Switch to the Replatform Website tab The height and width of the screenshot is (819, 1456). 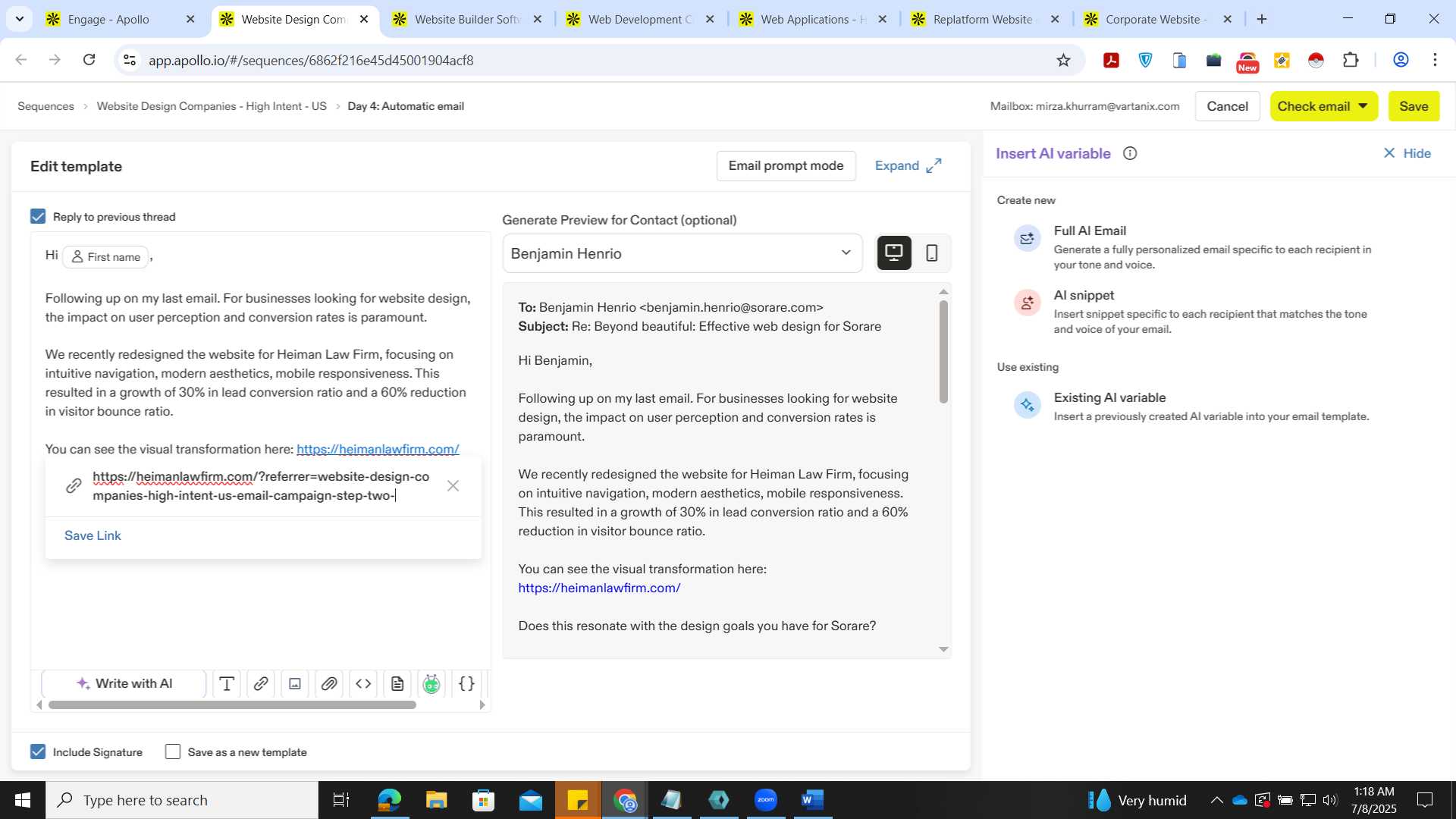click(x=986, y=19)
